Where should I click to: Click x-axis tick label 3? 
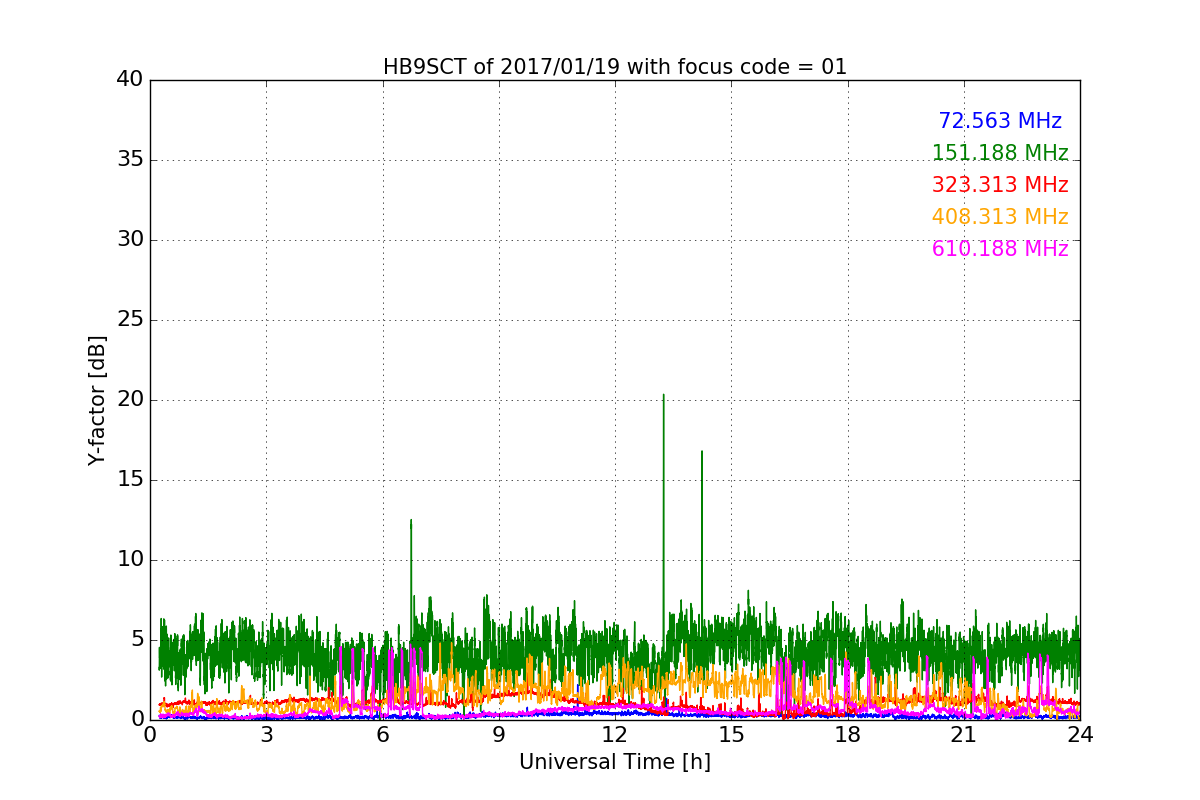[266, 735]
